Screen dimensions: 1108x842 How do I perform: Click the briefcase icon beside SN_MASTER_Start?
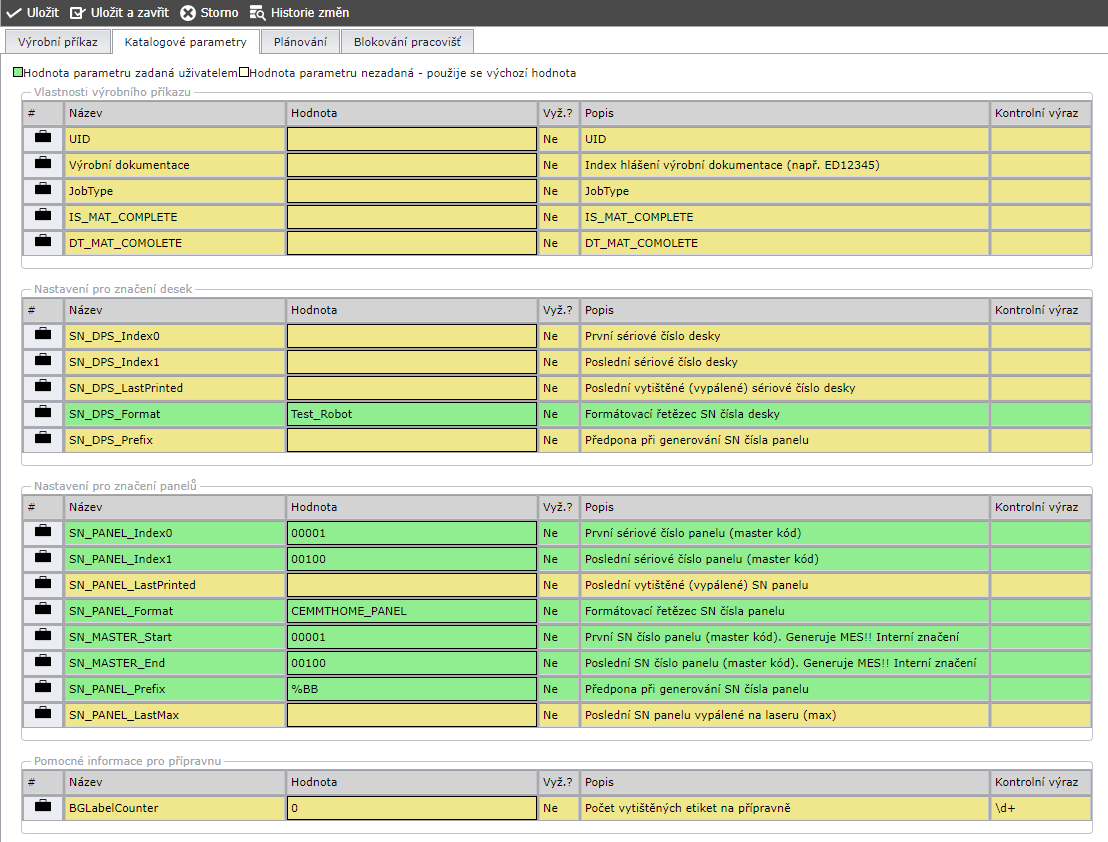42,636
